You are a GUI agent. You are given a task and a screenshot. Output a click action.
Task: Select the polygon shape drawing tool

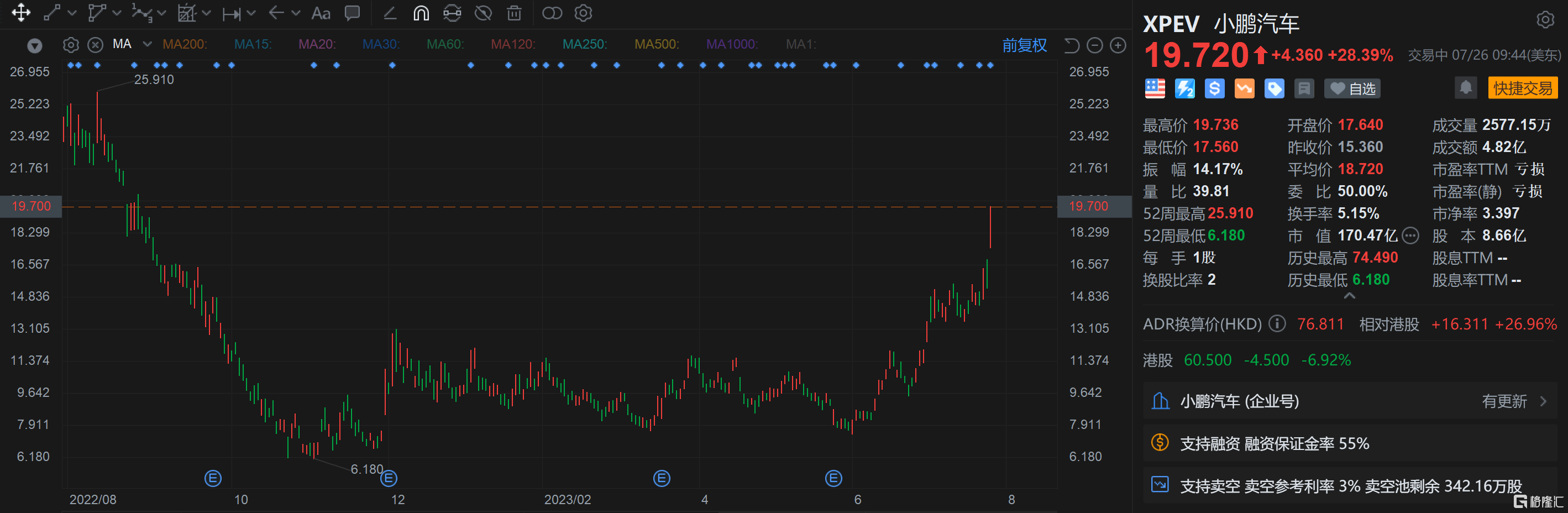tap(97, 13)
